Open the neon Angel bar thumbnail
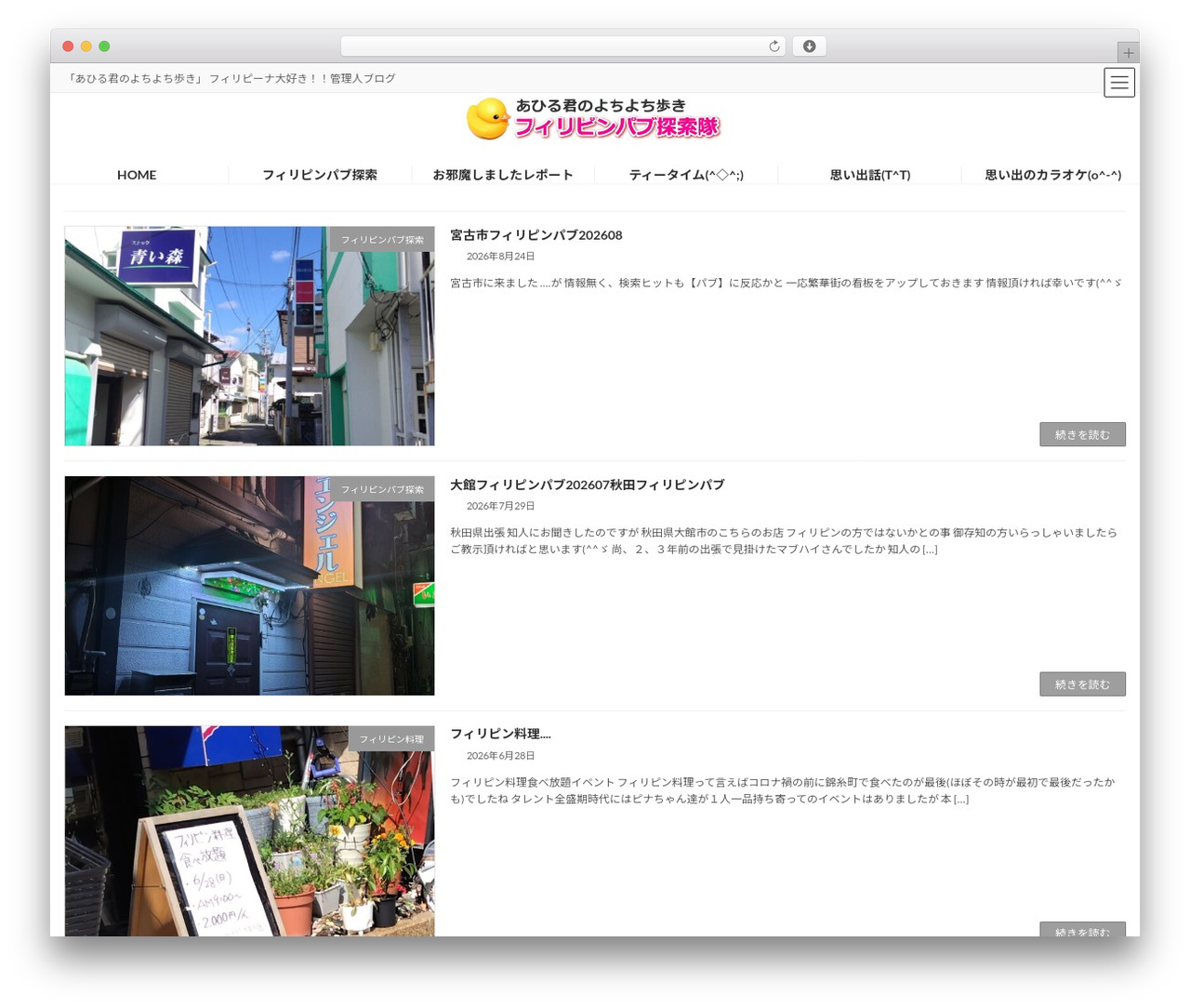Viewport: 1190px width, 1008px height. (x=249, y=586)
